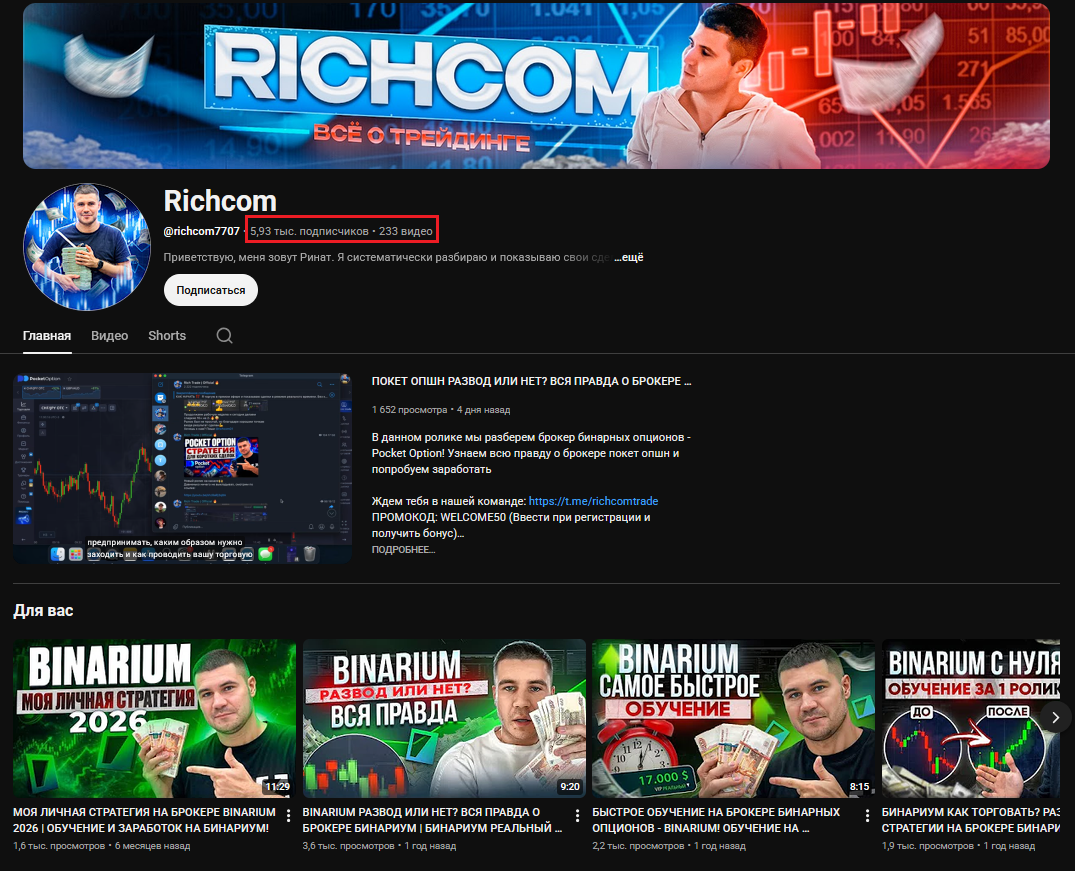
Task: Open the Видео tab
Action: click(110, 335)
